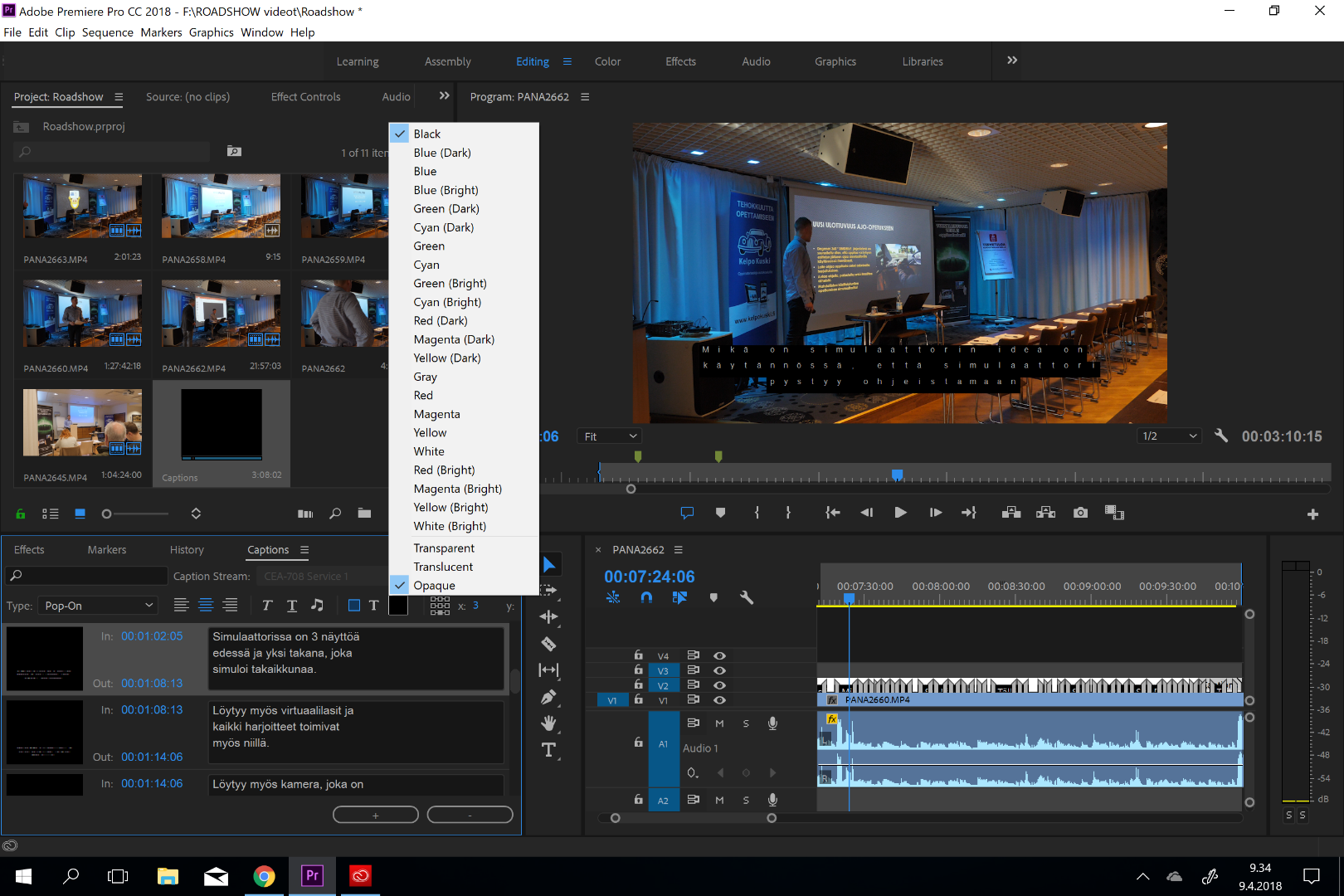Open the Sequence menu
The height and width of the screenshot is (896, 1344).
coord(107,32)
